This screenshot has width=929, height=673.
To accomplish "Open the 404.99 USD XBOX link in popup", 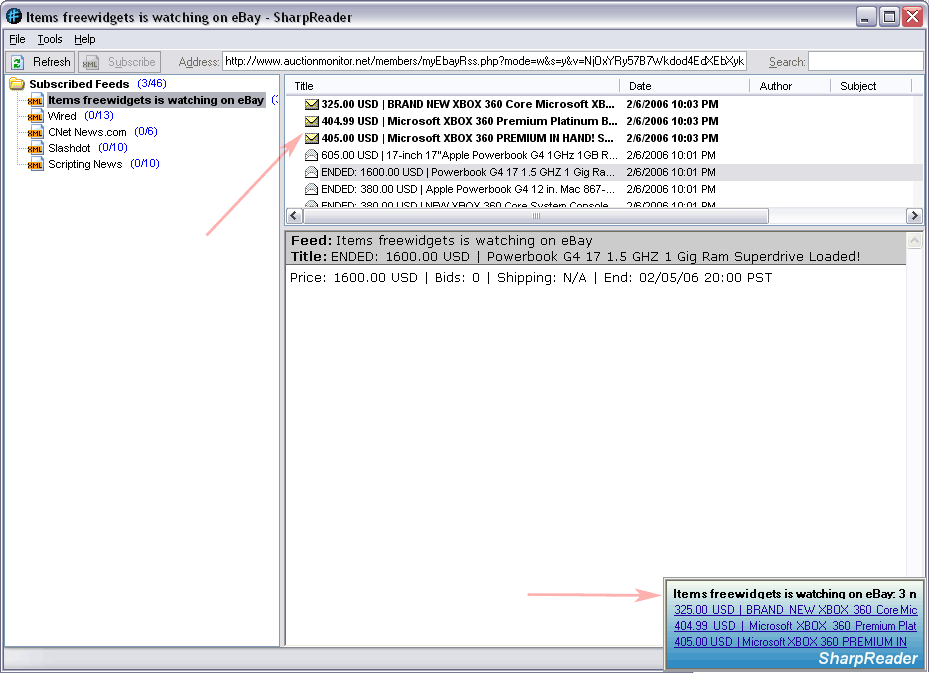I will click(795, 626).
